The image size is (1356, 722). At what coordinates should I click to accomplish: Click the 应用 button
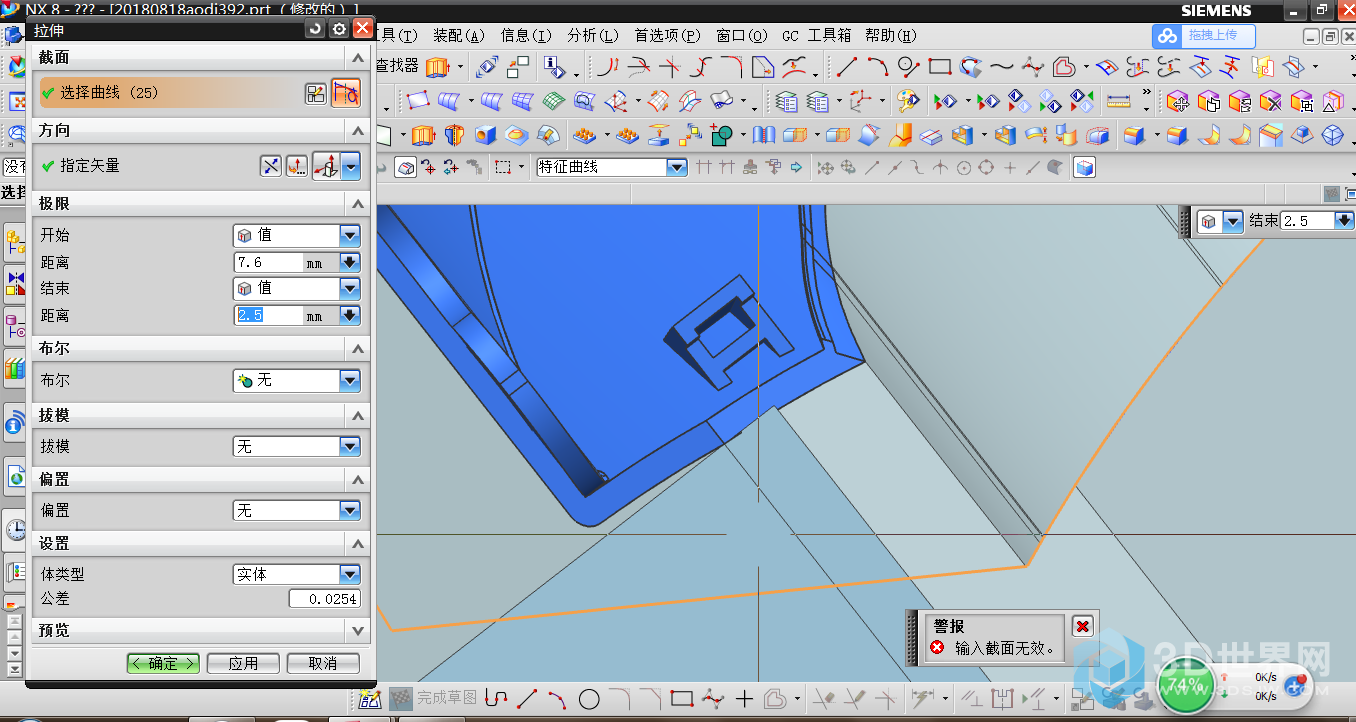pos(243,663)
